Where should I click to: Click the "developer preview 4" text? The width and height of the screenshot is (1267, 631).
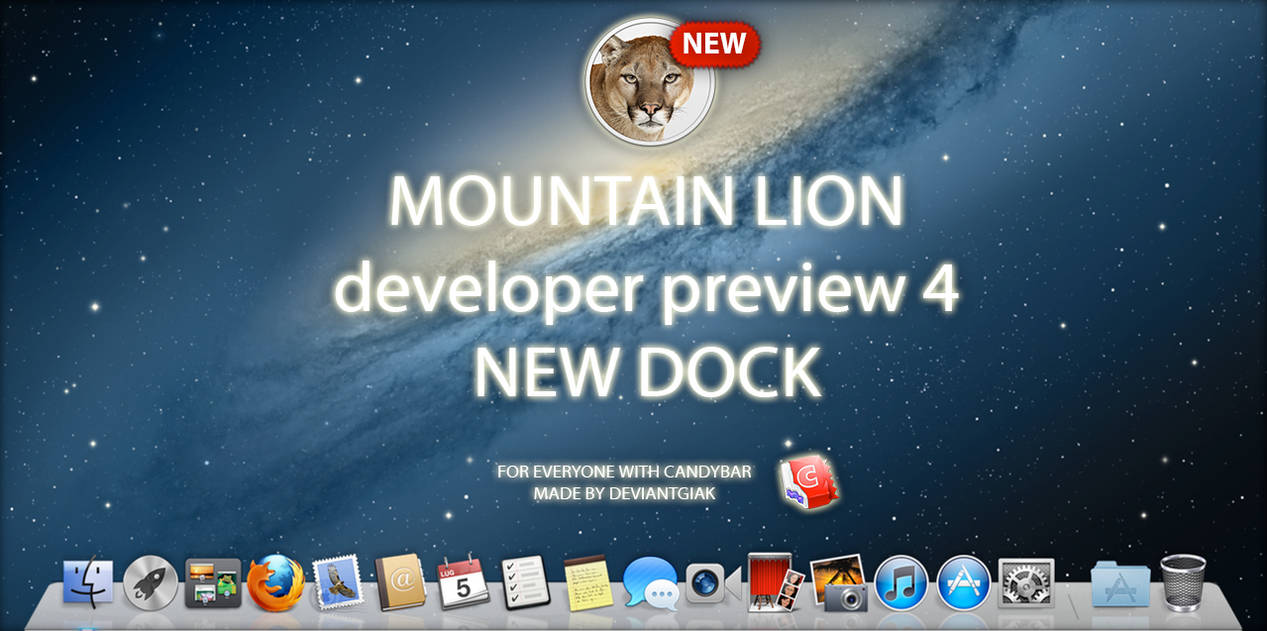click(x=646, y=290)
